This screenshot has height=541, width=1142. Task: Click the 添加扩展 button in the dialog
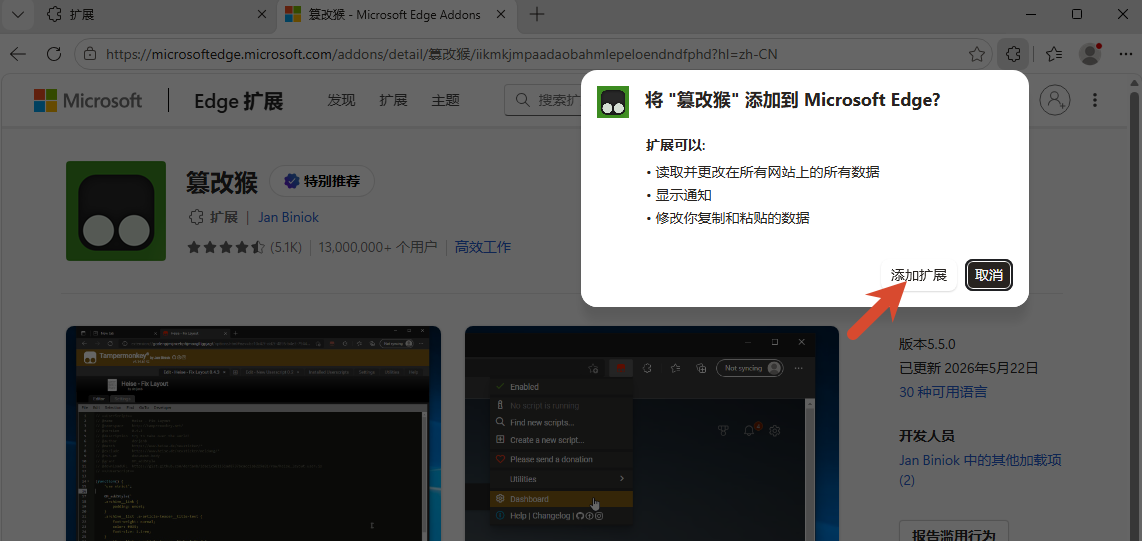pos(918,275)
